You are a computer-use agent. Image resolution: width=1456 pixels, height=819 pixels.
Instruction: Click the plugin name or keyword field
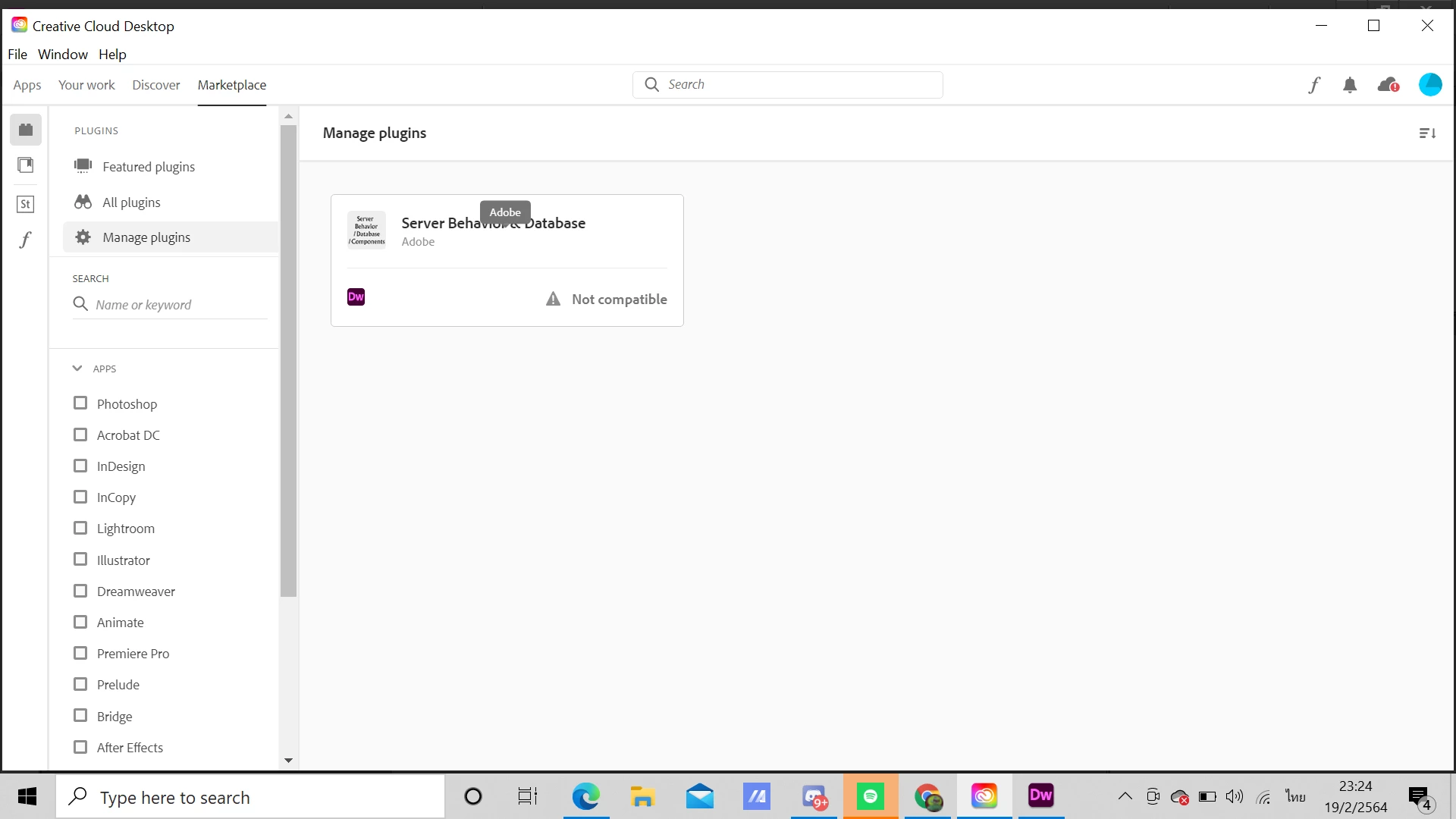pos(178,305)
